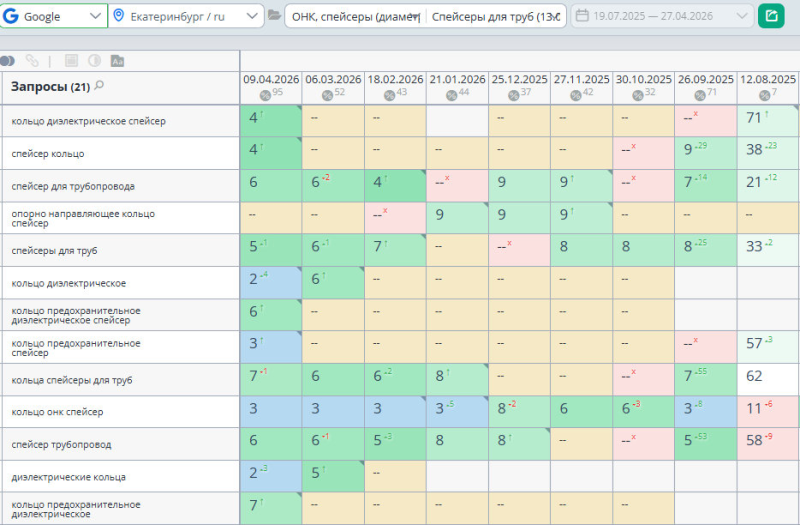The width and height of the screenshot is (800, 525).
Task: Click position 33 for спейсеры для труб on 12.08.2025
Action: pos(768,250)
